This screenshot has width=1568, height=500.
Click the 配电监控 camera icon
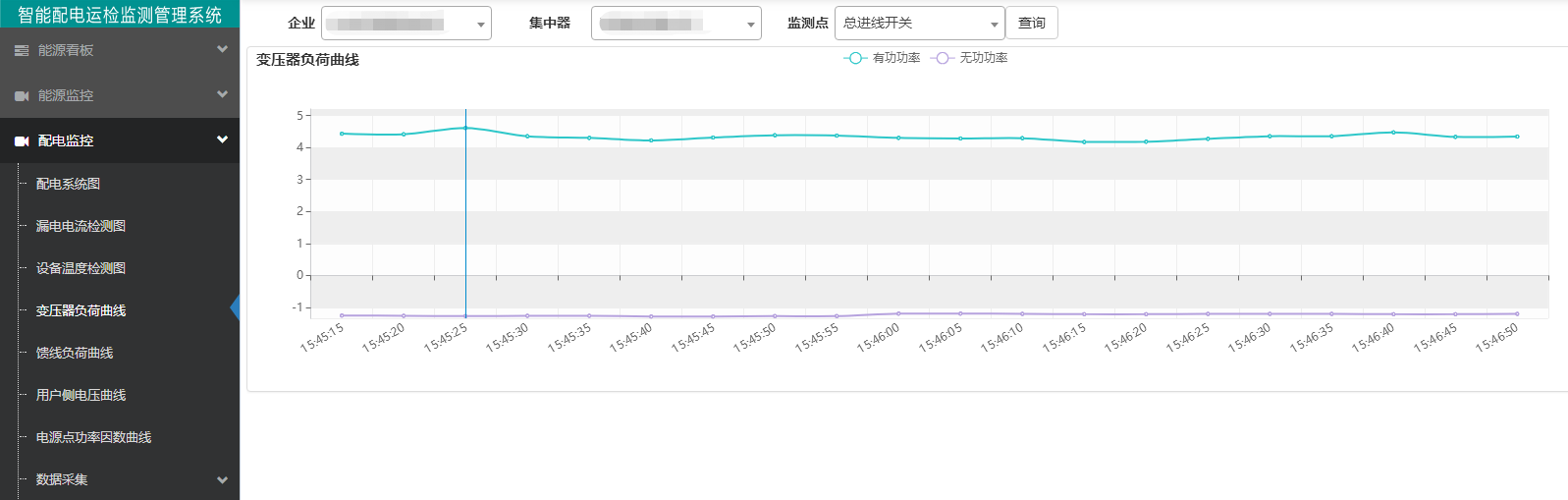(22, 140)
